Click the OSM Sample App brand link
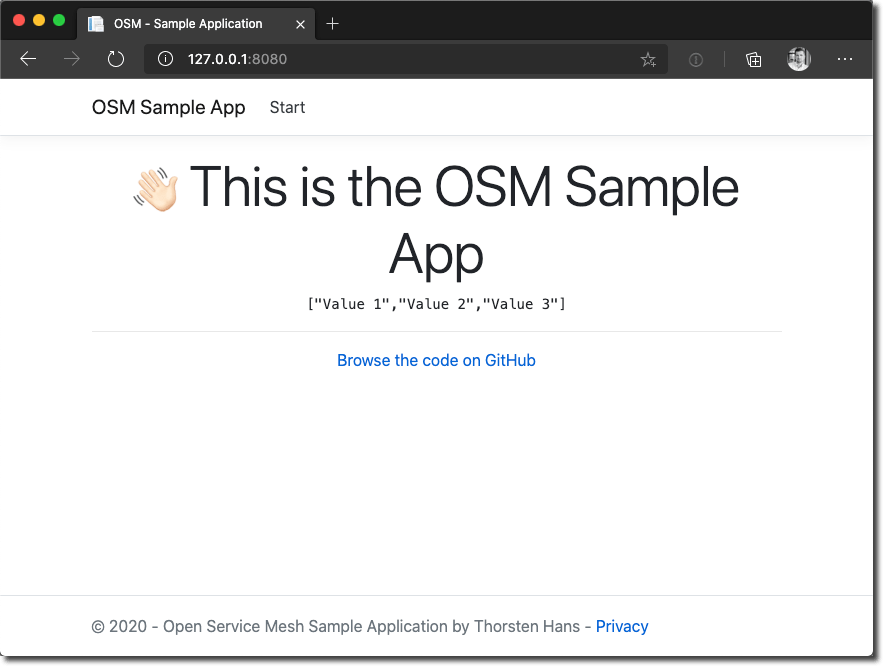The image size is (883, 666). 168,107
